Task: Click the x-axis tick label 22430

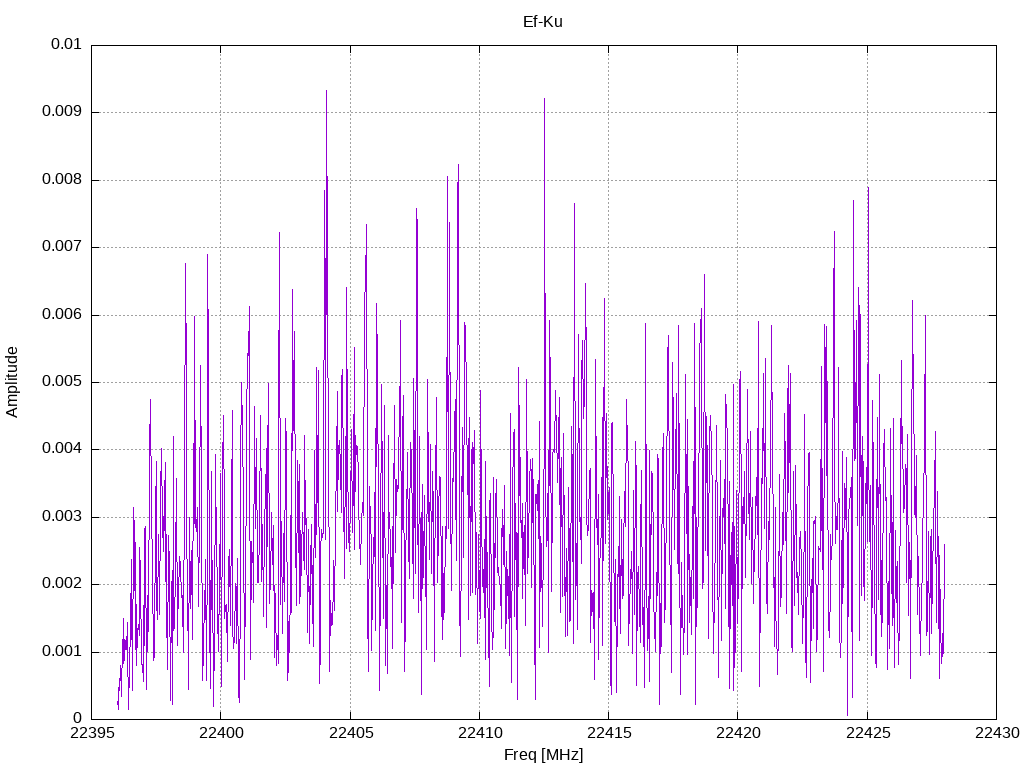Action: coord(997,733)
